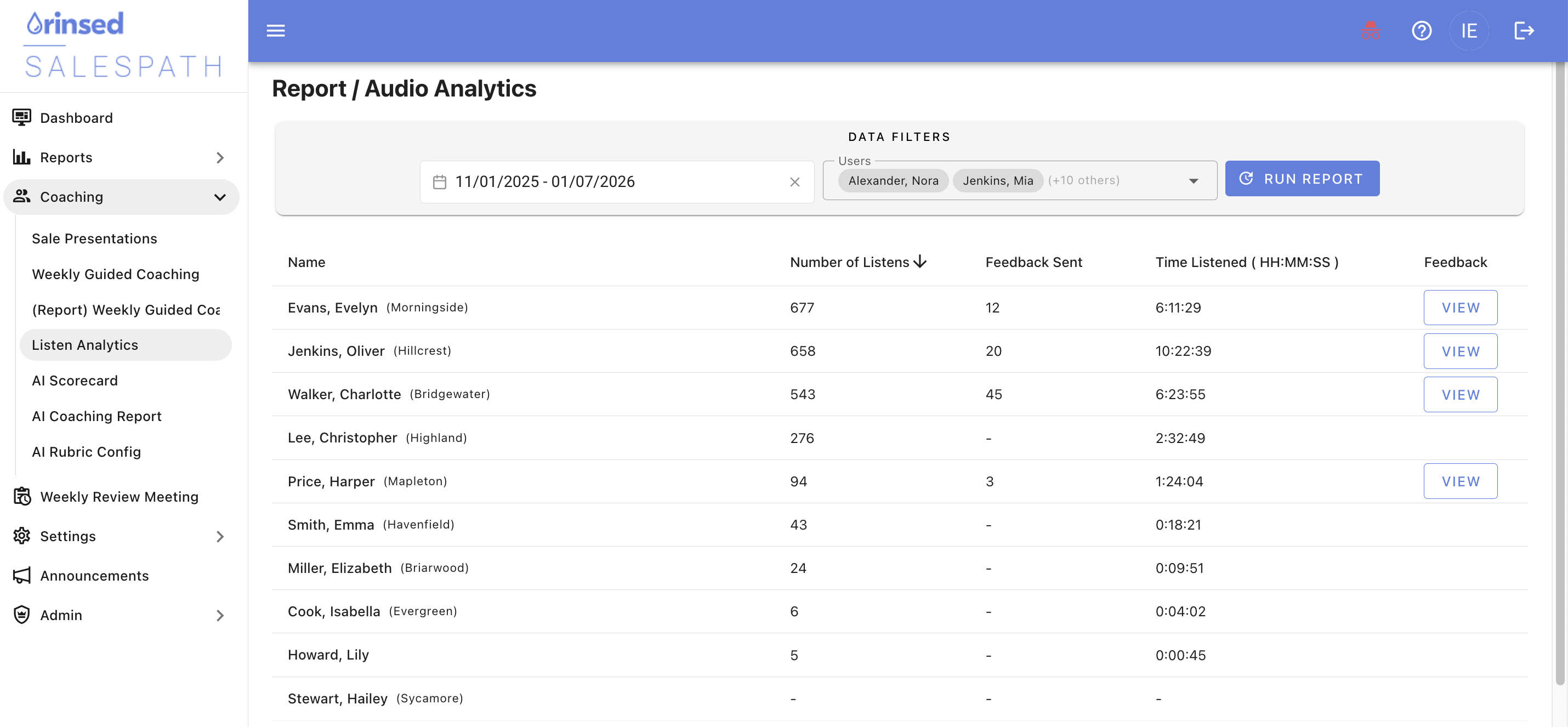Click the Announcements megaphone icon
Viewport: 1568px width, 727px height.
point(22,575)
